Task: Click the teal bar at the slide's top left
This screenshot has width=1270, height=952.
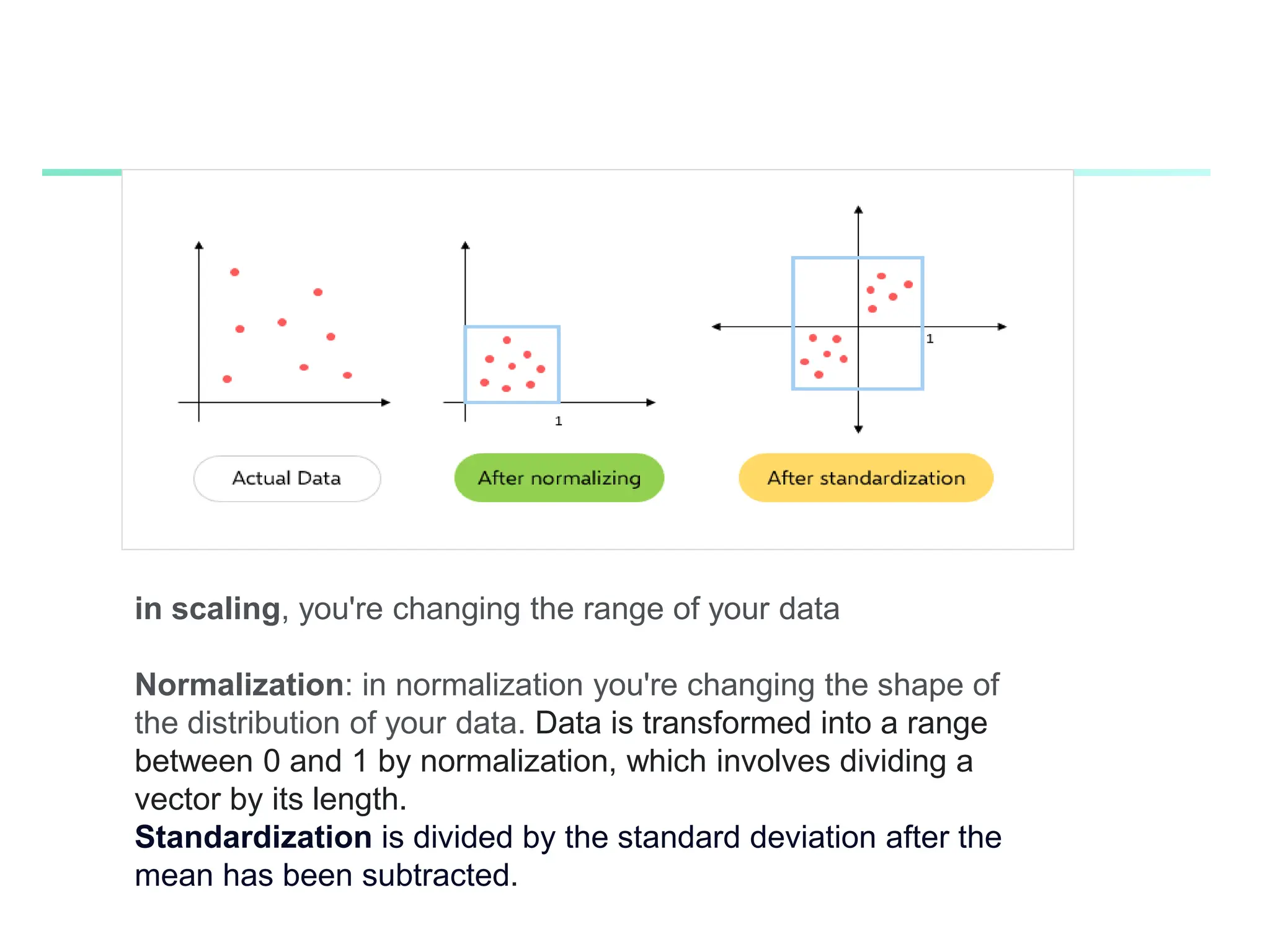Action: coord(82,172)
